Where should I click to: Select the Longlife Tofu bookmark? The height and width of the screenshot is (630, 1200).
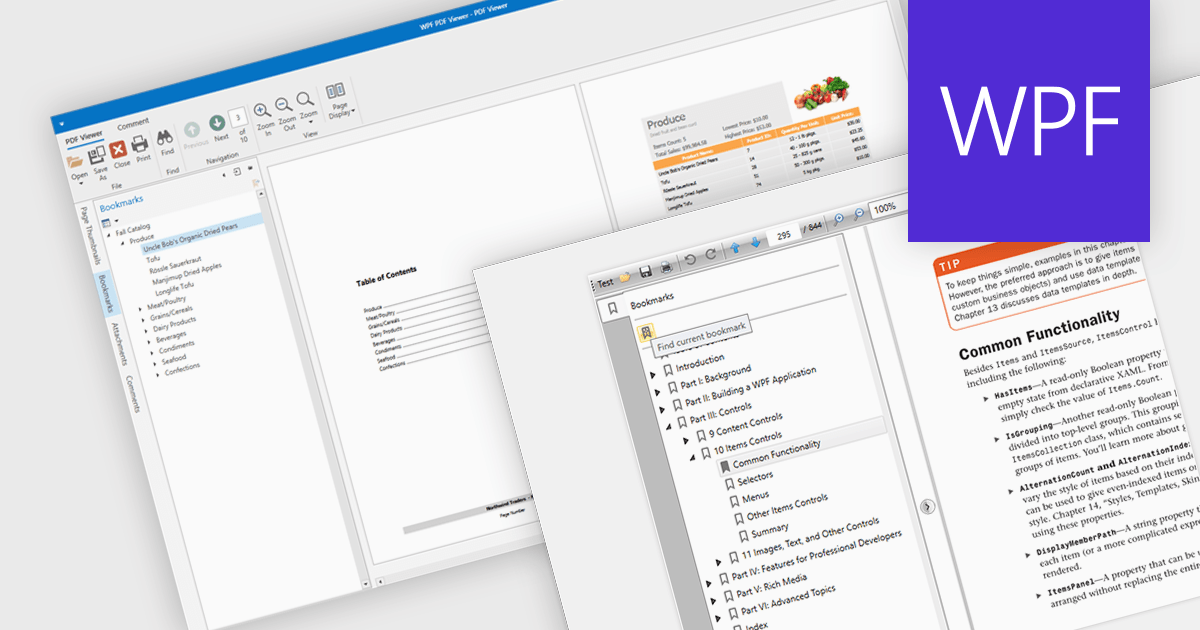point(176,291)
